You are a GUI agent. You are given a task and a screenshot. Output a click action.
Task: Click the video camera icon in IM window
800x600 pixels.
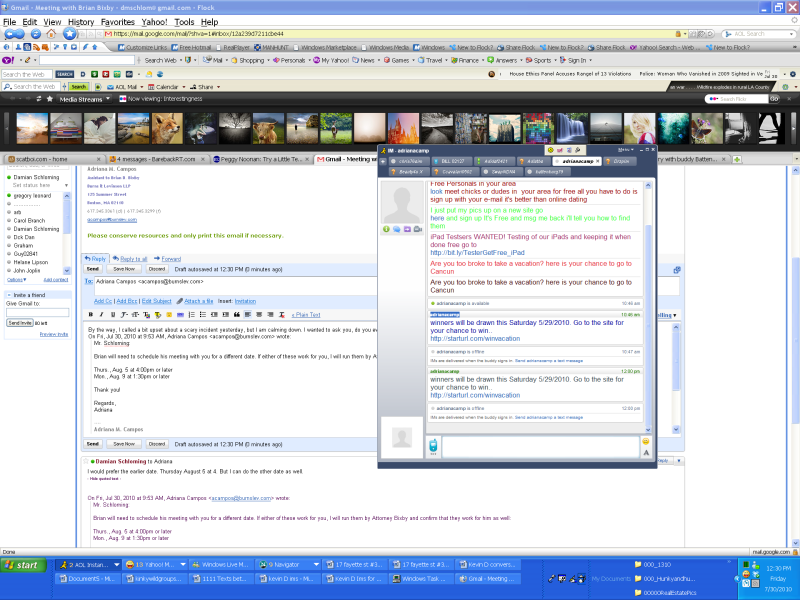click(x=418, y=229)
